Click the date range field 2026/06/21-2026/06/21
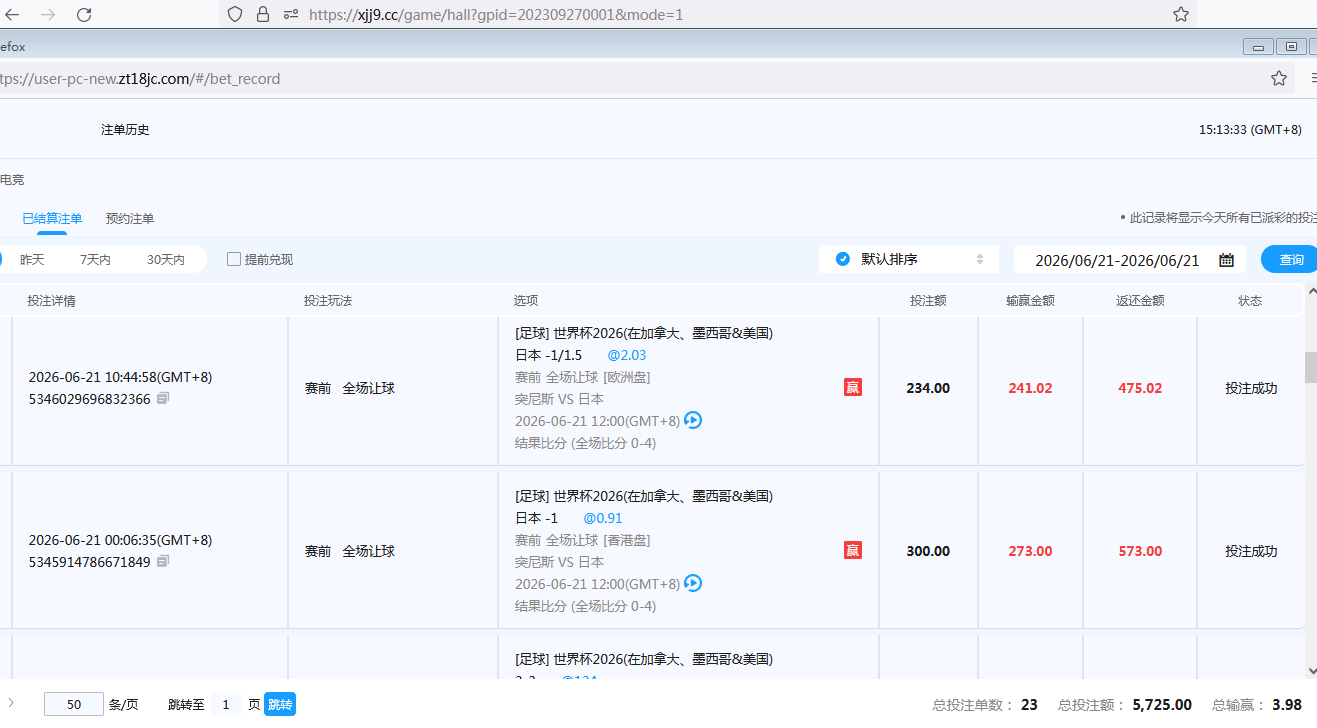The height and width of the screenshot is (728, 1317). (x=1130, y=260)
